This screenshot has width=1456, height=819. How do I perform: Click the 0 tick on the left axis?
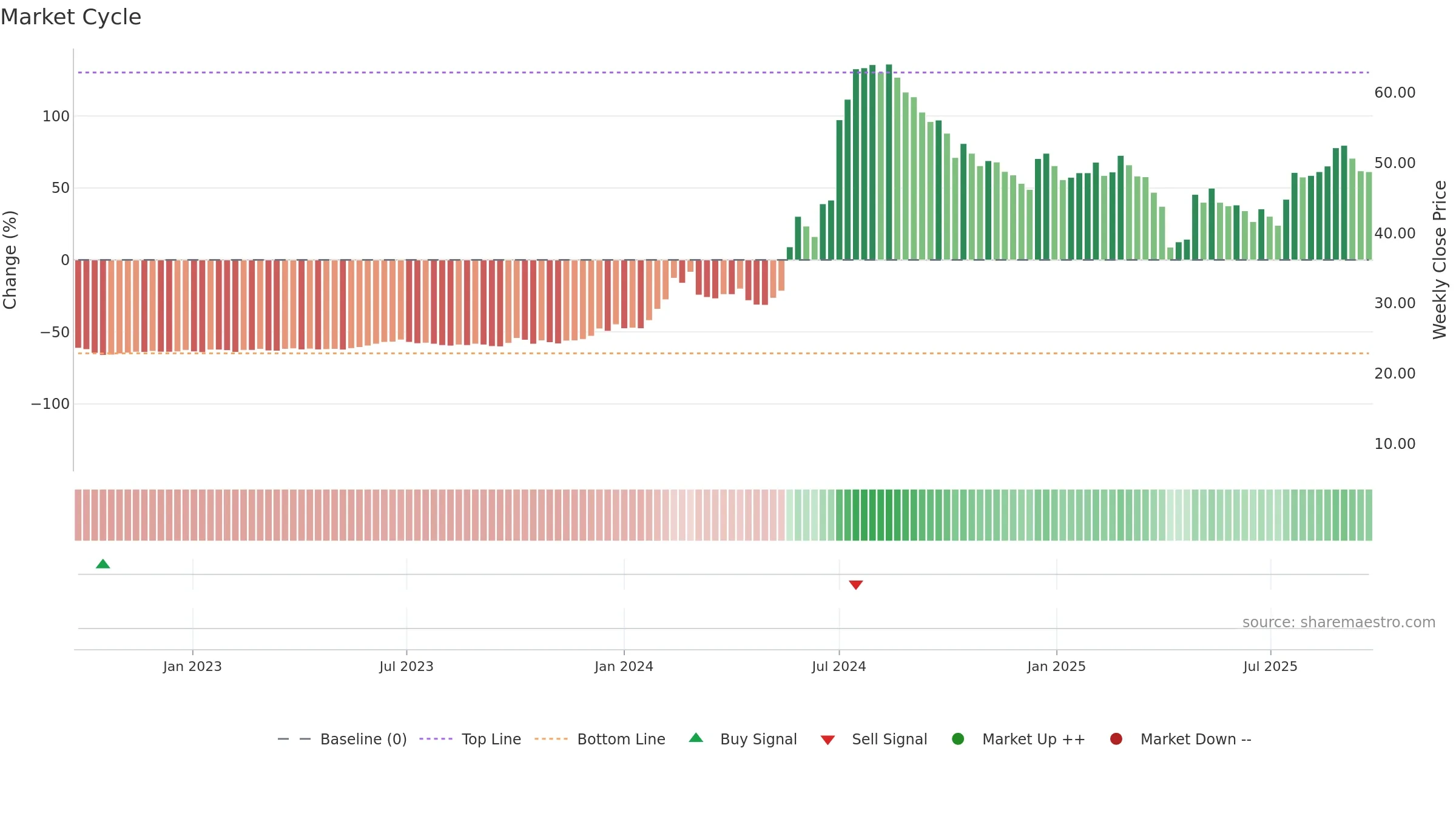click(66, 260)
